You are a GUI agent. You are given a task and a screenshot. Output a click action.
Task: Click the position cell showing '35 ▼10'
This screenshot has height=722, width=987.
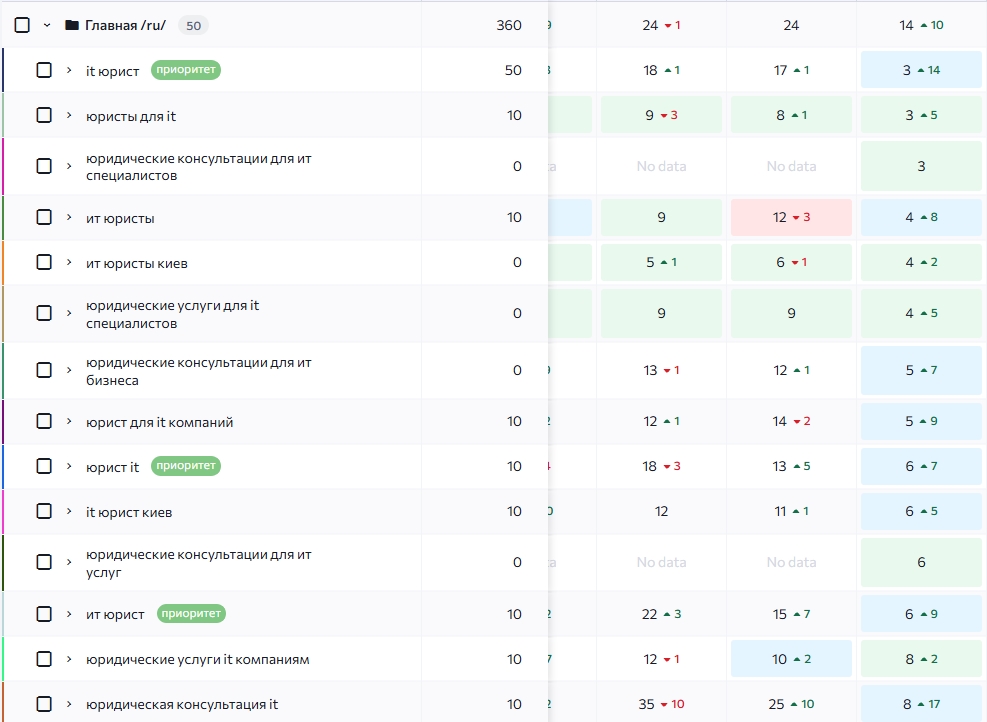point(661,704)
